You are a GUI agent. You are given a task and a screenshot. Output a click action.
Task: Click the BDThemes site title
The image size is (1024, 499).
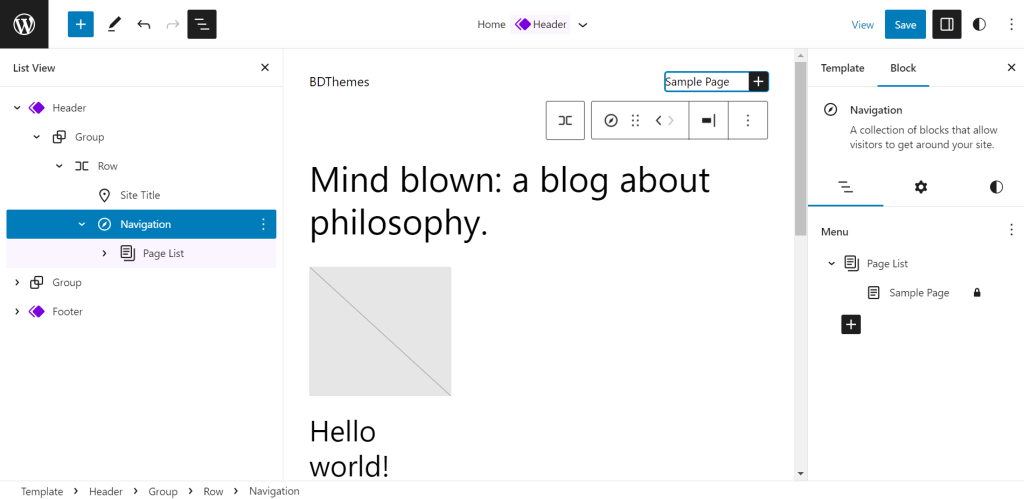tap(340, 82)
